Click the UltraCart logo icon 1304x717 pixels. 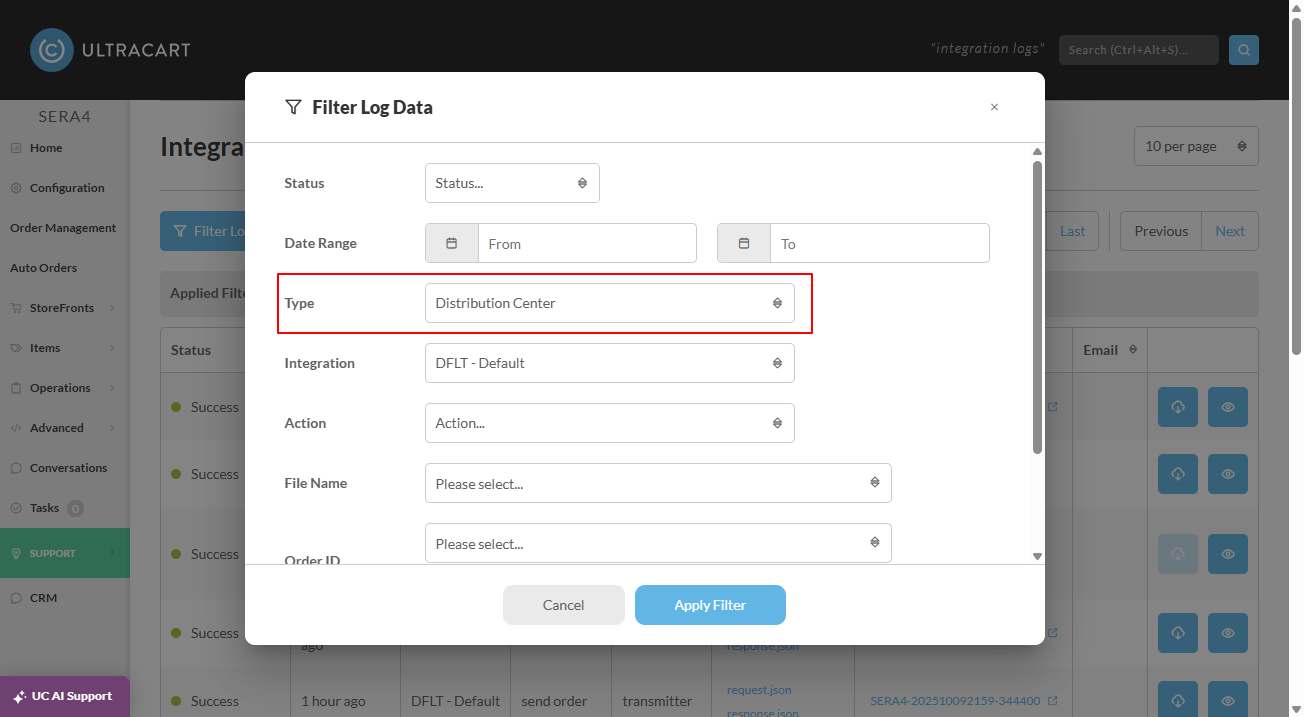(x=51, y=50)
